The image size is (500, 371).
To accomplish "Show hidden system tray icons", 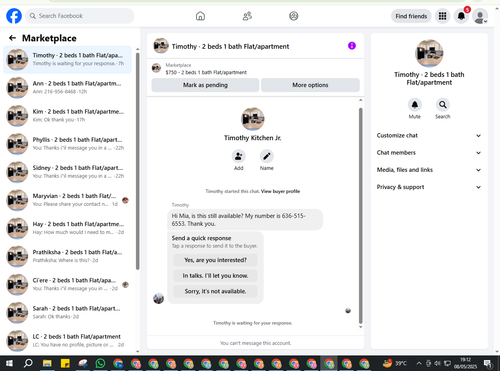I will pos(419,363).
